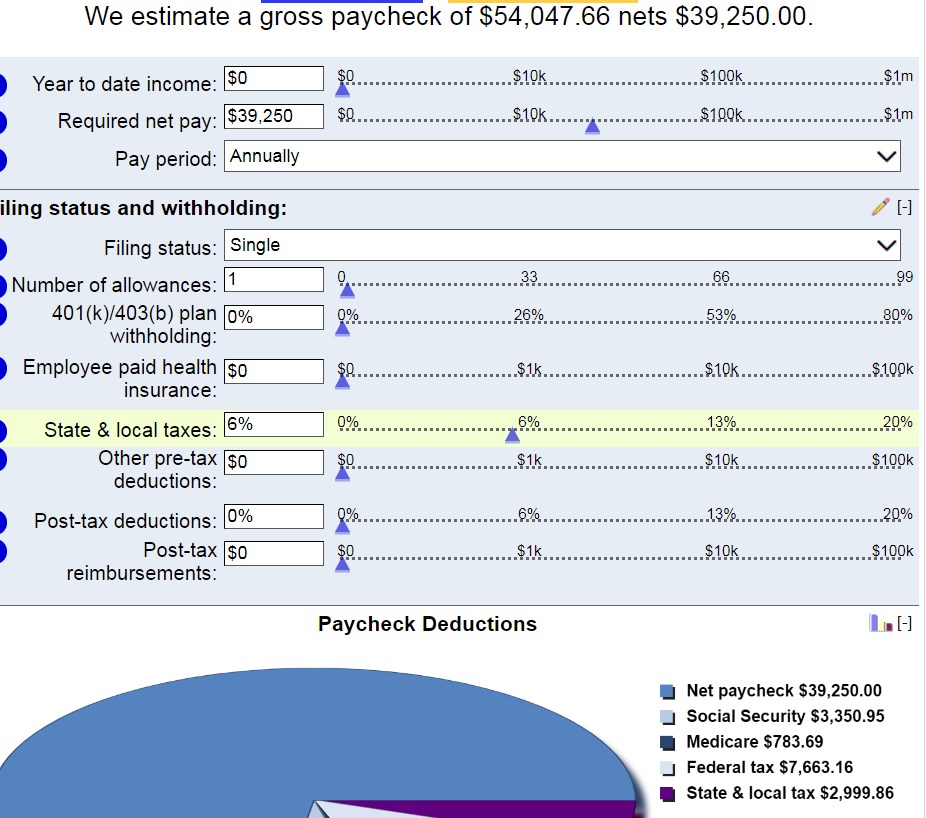The image size is (926, 818).
Task: Open the Pay period dropdown
Action: coord(563,156)
